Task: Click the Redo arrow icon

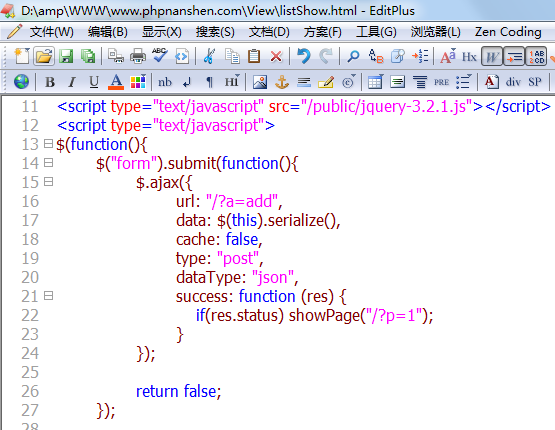Action: pos(326,56)
